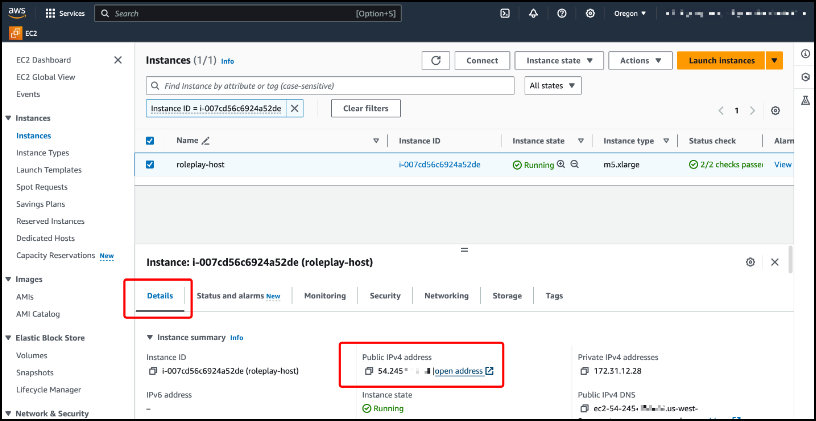This screenshot has width=816, height=421.
Task: Click the Connect button
Action: [482, 60]
